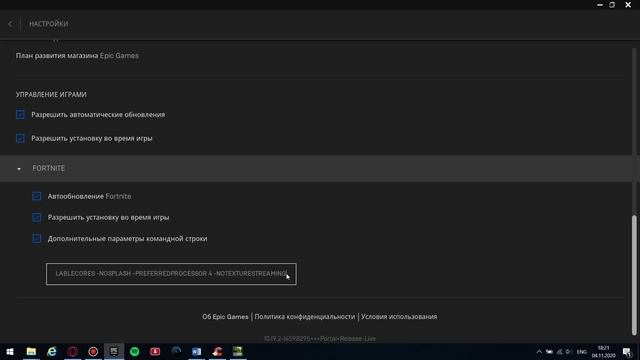
Task: Switch to Epic Games Launcher taskbar icon
Action: pyautogui.click(x=114, y=351)
